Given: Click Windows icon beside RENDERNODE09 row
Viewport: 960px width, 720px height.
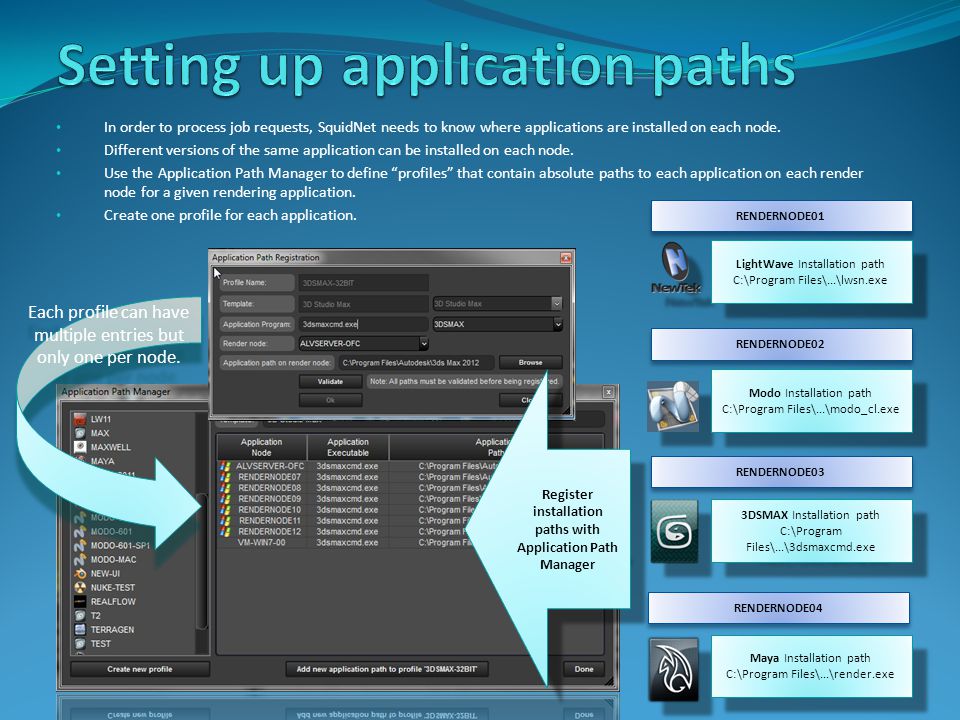Looking at the screenshot, I should click(225, 499).
